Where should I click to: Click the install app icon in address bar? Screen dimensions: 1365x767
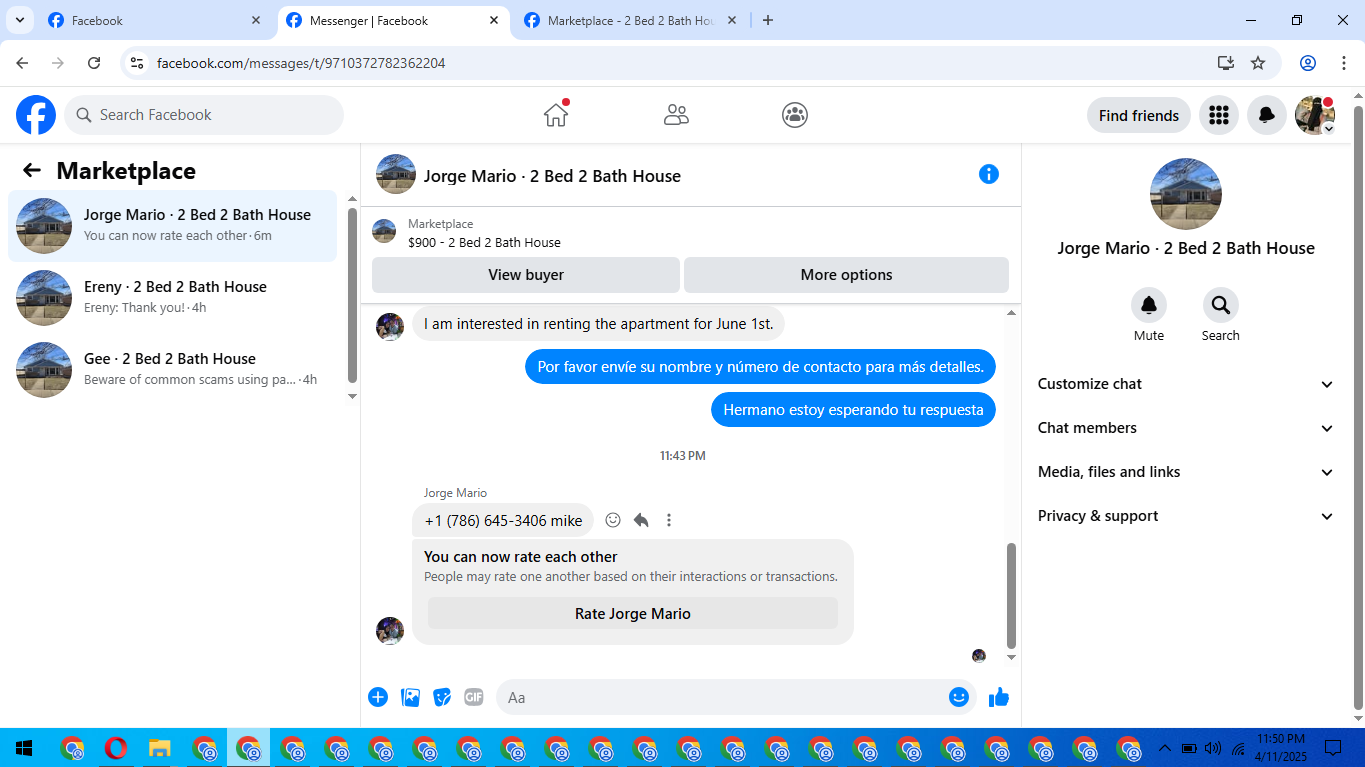[1226, 63]
